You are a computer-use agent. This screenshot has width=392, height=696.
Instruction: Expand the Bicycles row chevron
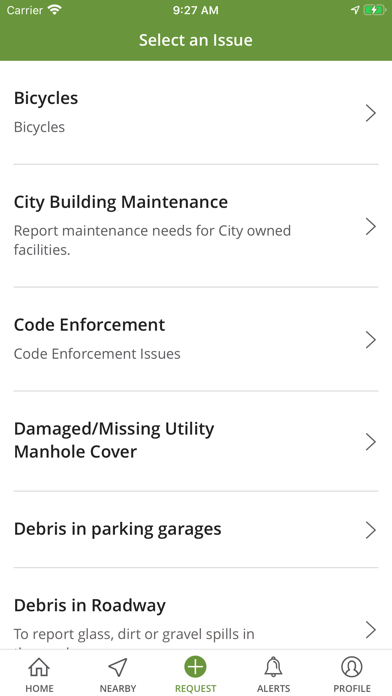pyautogui.click(x=371, y=113)
